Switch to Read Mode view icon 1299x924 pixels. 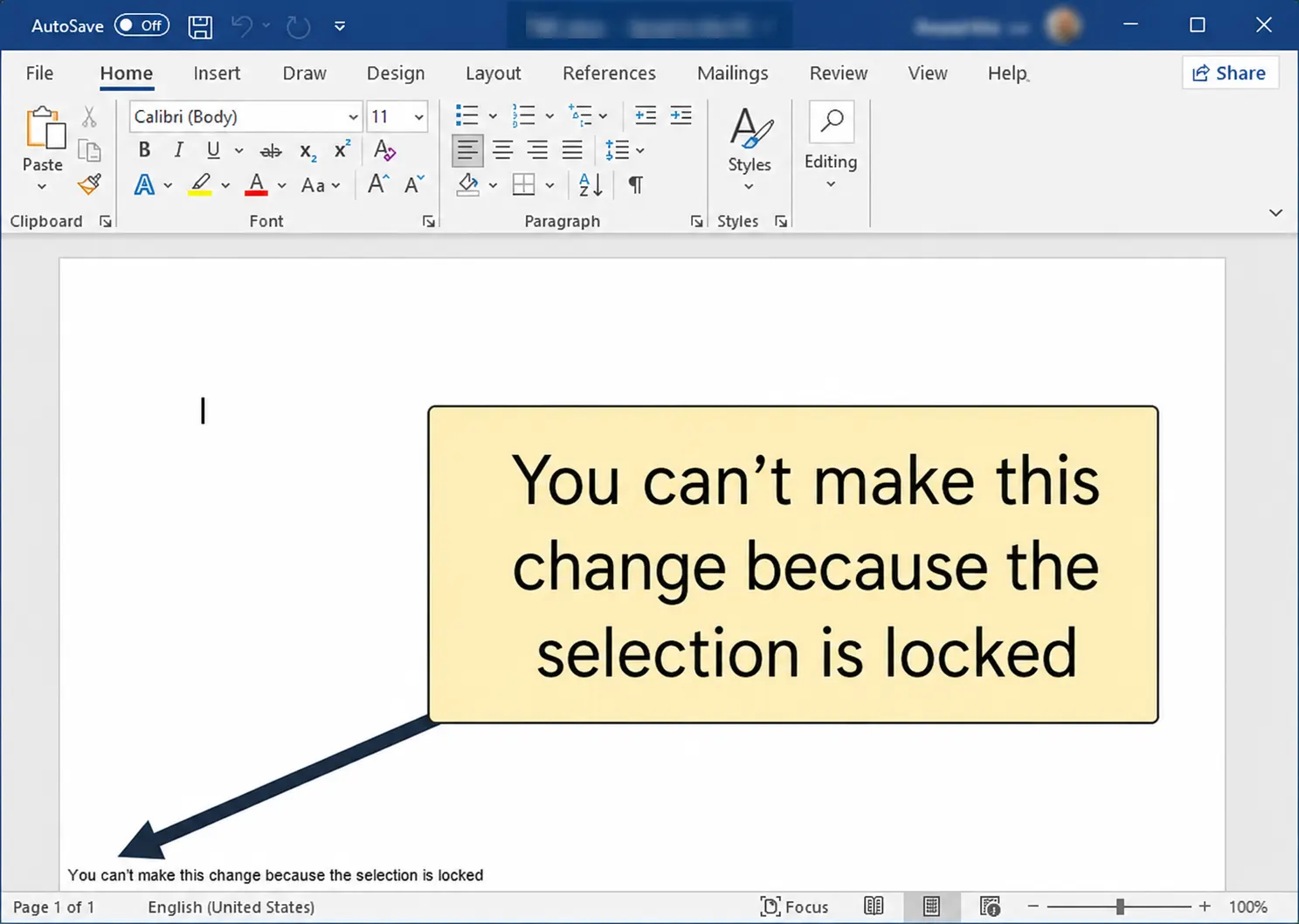tap(874, 907)
